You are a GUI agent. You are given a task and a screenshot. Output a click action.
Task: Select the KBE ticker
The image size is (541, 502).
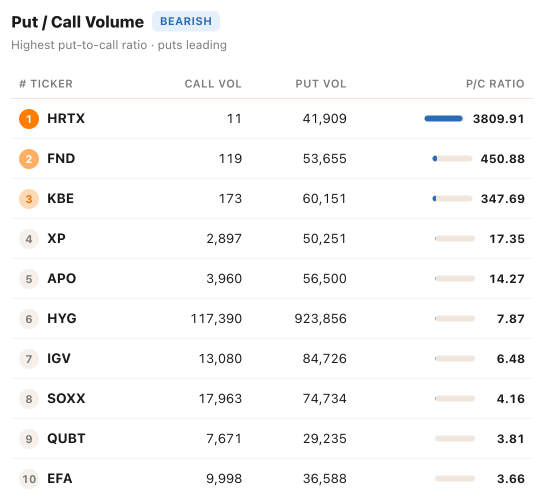pyautogui.click(x=60, y=198)
